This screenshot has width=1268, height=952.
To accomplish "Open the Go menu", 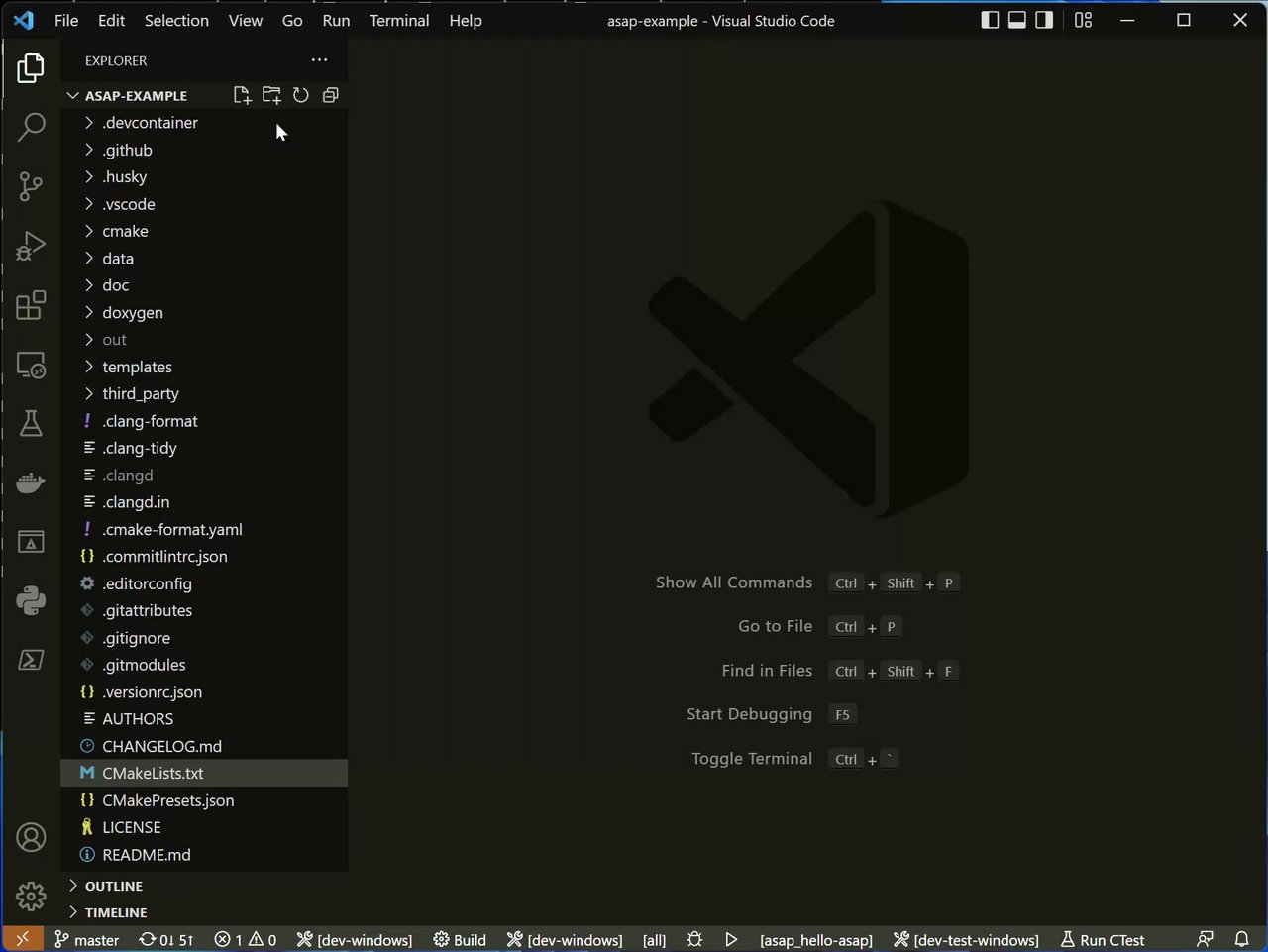I will tap(292, 20).
